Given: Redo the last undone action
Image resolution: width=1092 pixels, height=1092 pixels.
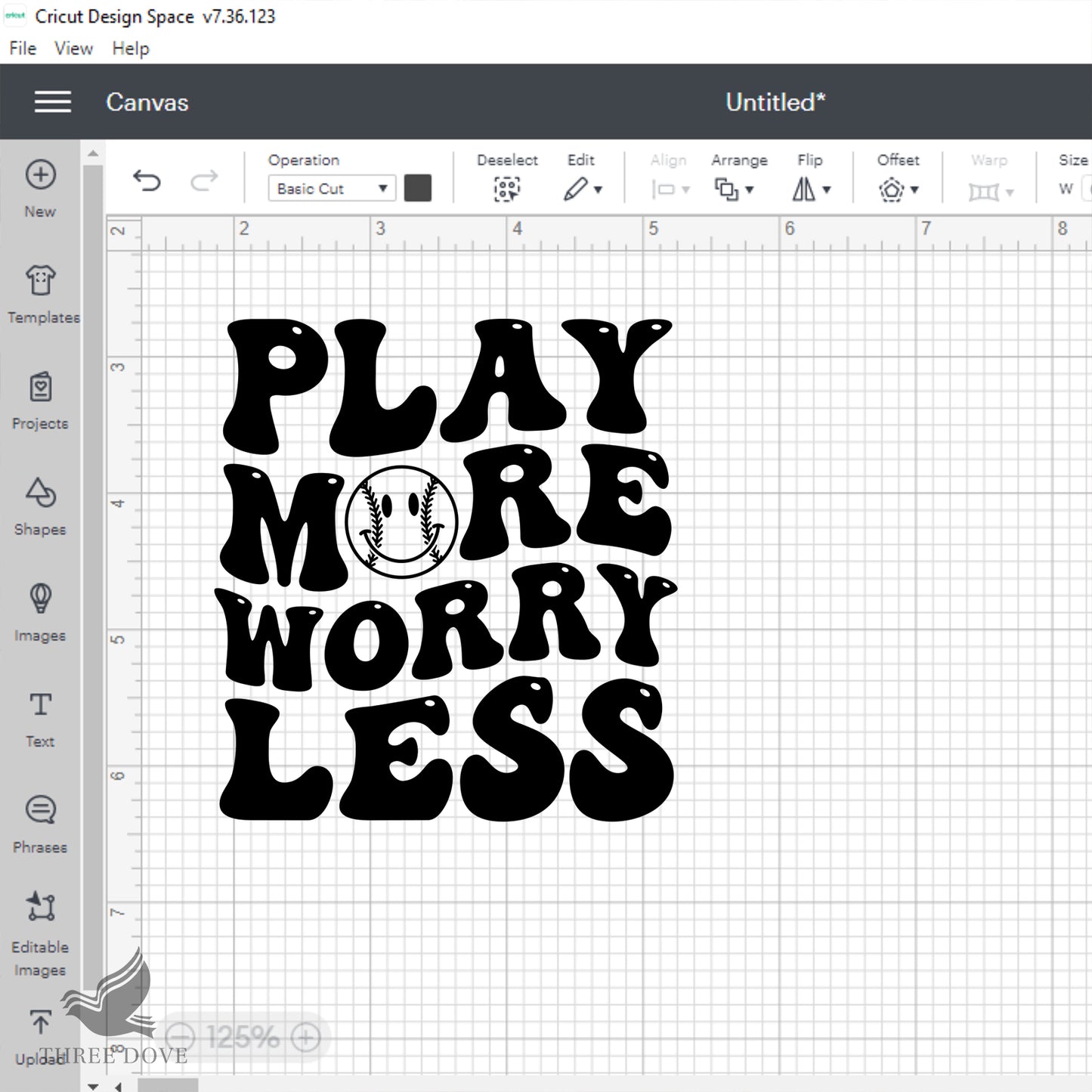Looking at the screenshot, I should click(204, 181).
